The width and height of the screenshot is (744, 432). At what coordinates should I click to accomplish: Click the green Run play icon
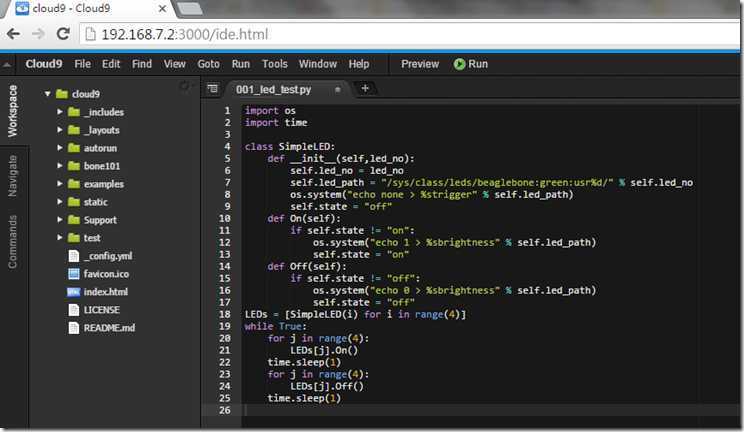459,64
